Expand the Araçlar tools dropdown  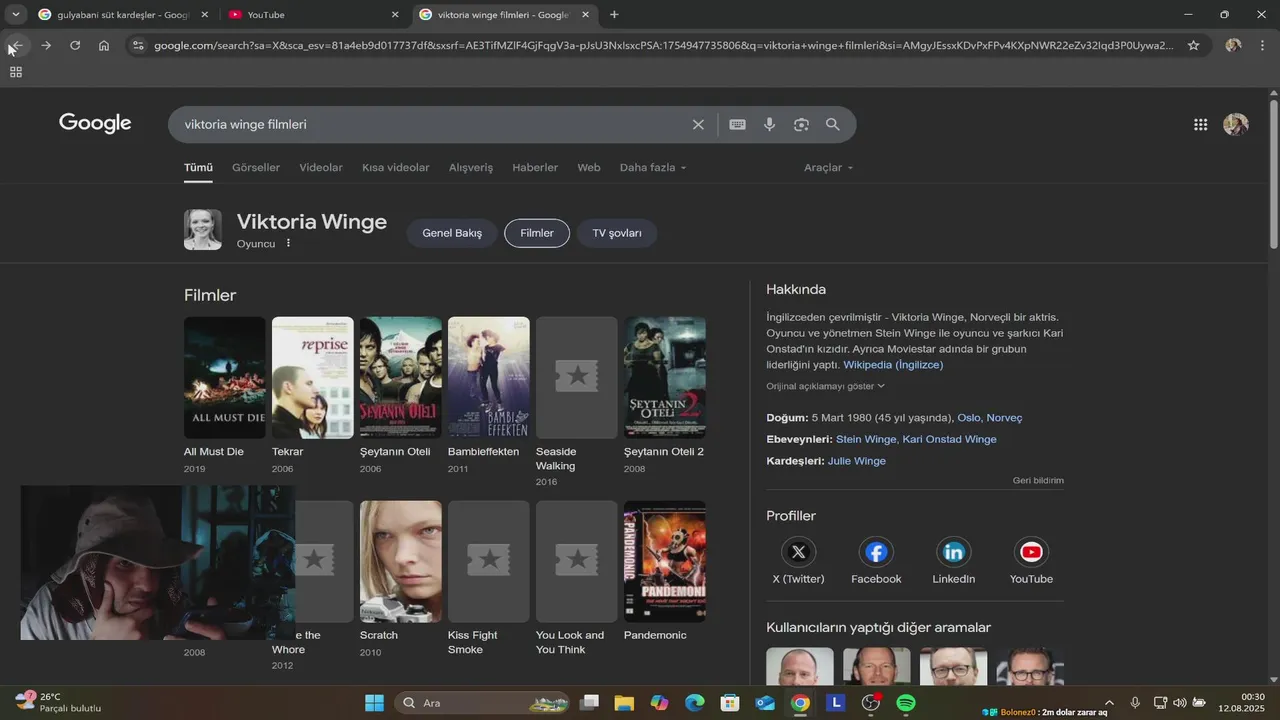tap(829, 168)
